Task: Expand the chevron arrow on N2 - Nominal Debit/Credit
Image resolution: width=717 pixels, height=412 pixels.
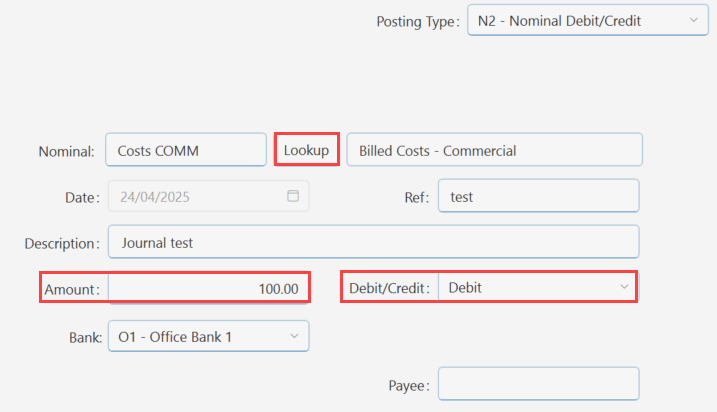Action: 694,20
